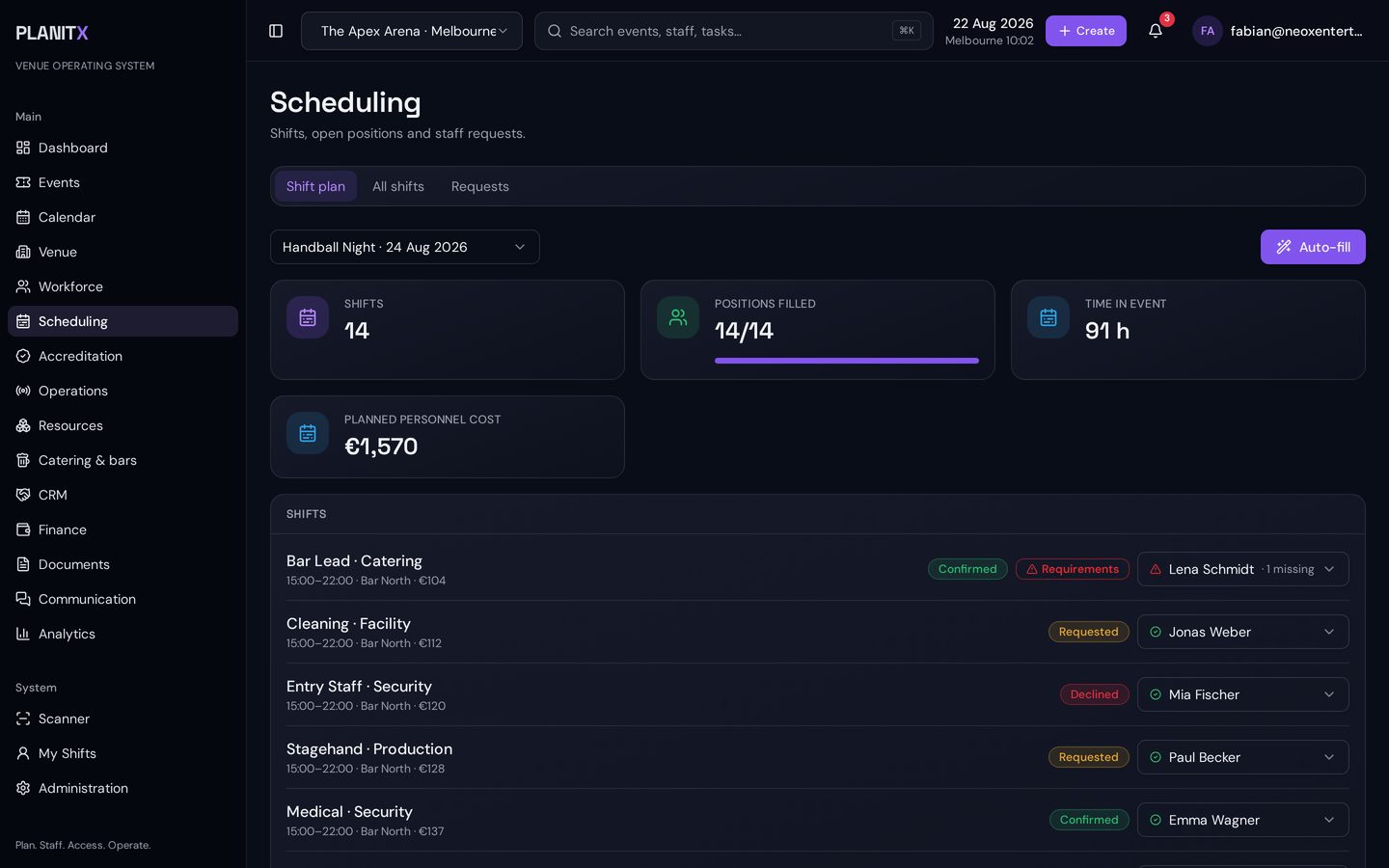
Task: Click the check icon beside Paul Becker
Action: coord(1156,757)
